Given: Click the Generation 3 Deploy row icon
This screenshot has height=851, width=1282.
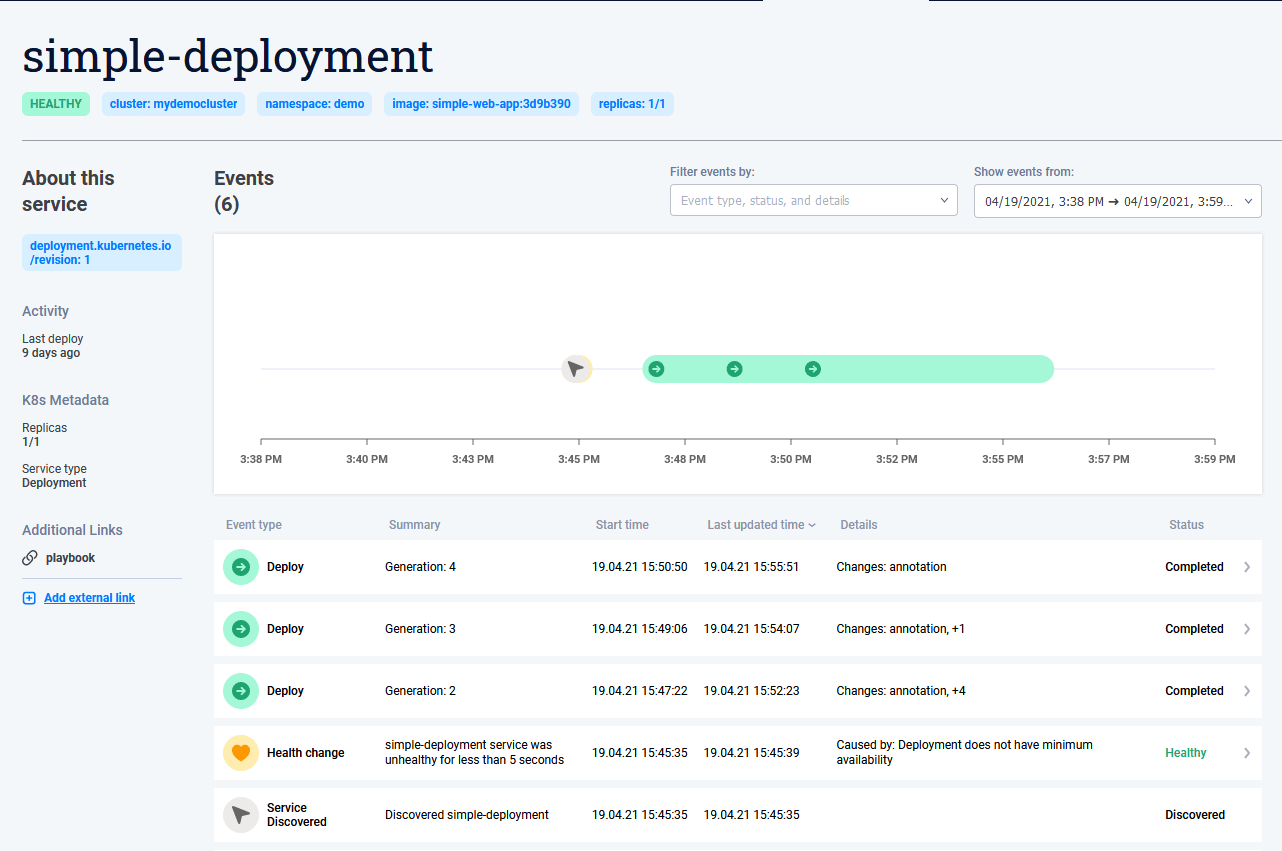Looking at the screenshot, I should [x=240, y=629].
